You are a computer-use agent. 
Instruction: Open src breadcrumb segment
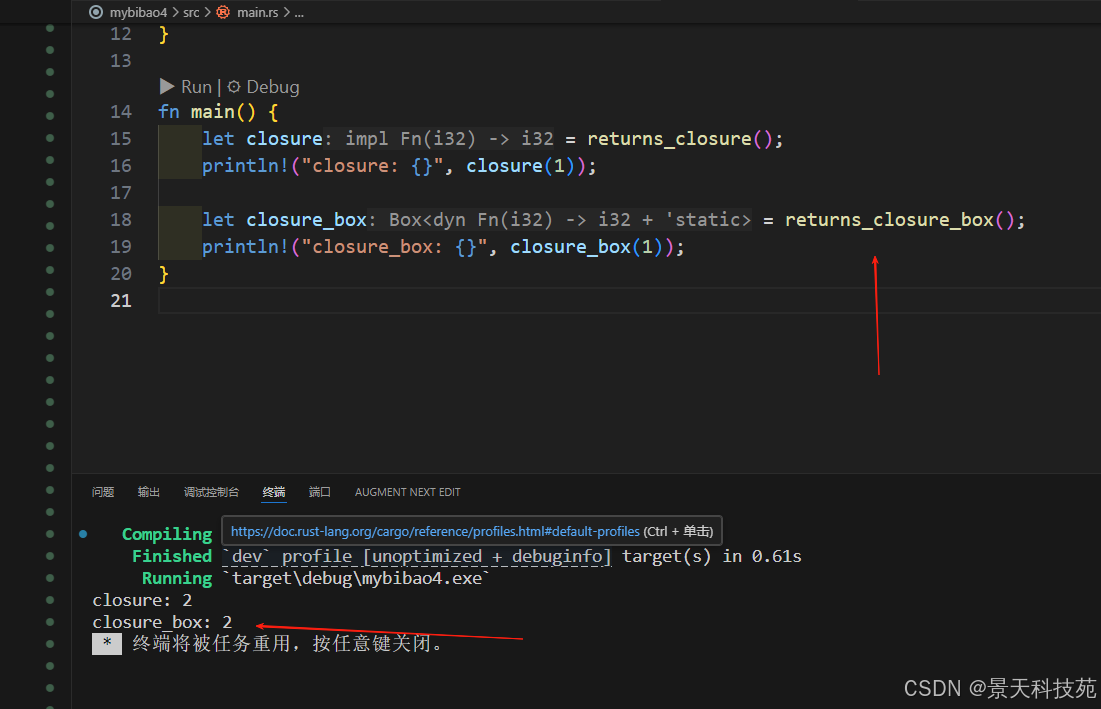[x=191, y=12]
